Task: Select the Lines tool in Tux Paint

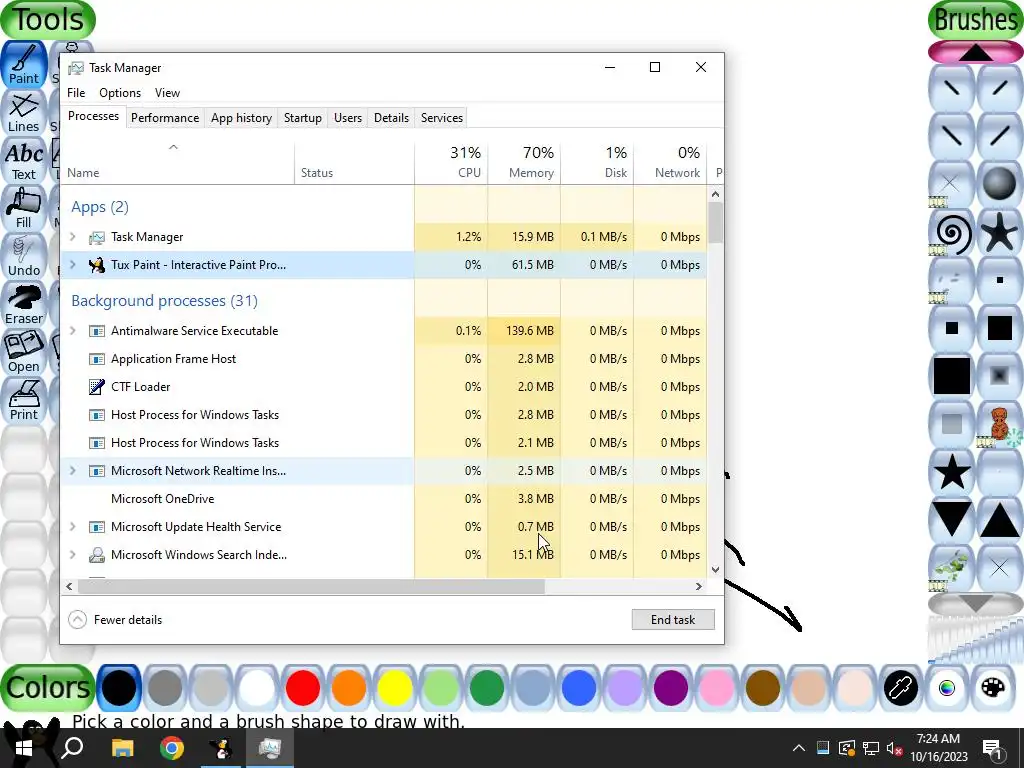Action: [24, 112]
